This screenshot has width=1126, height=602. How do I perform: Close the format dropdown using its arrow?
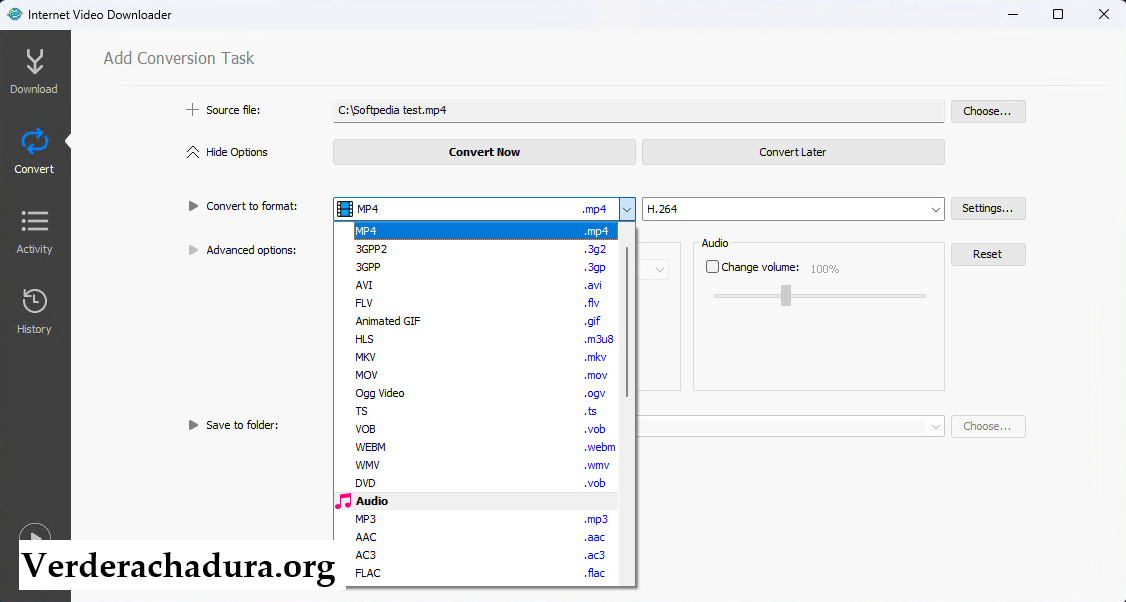[627, 209]
